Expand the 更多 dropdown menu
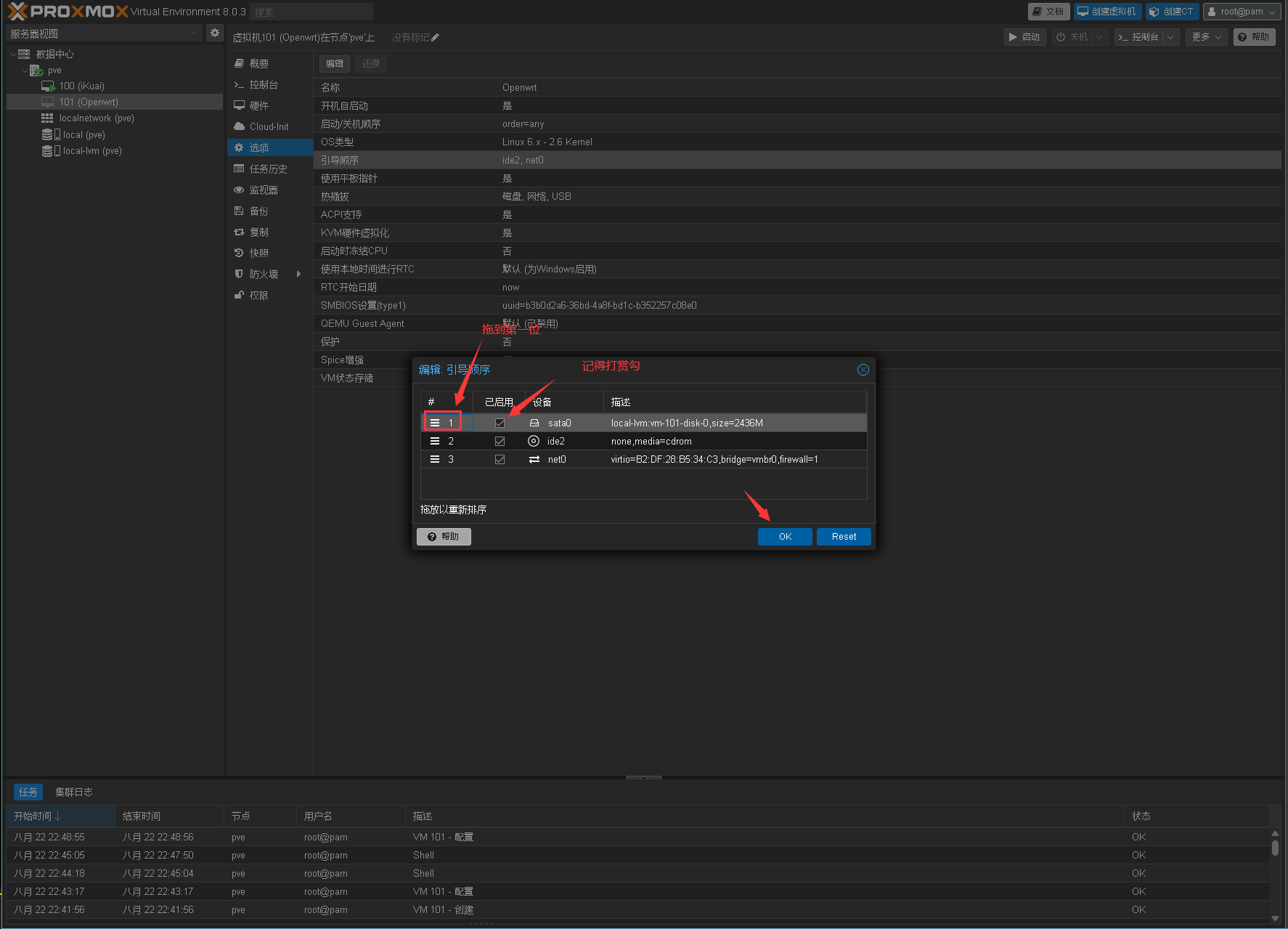Viewport: 1288px width, 929px height. click(x=1206, y=37)
